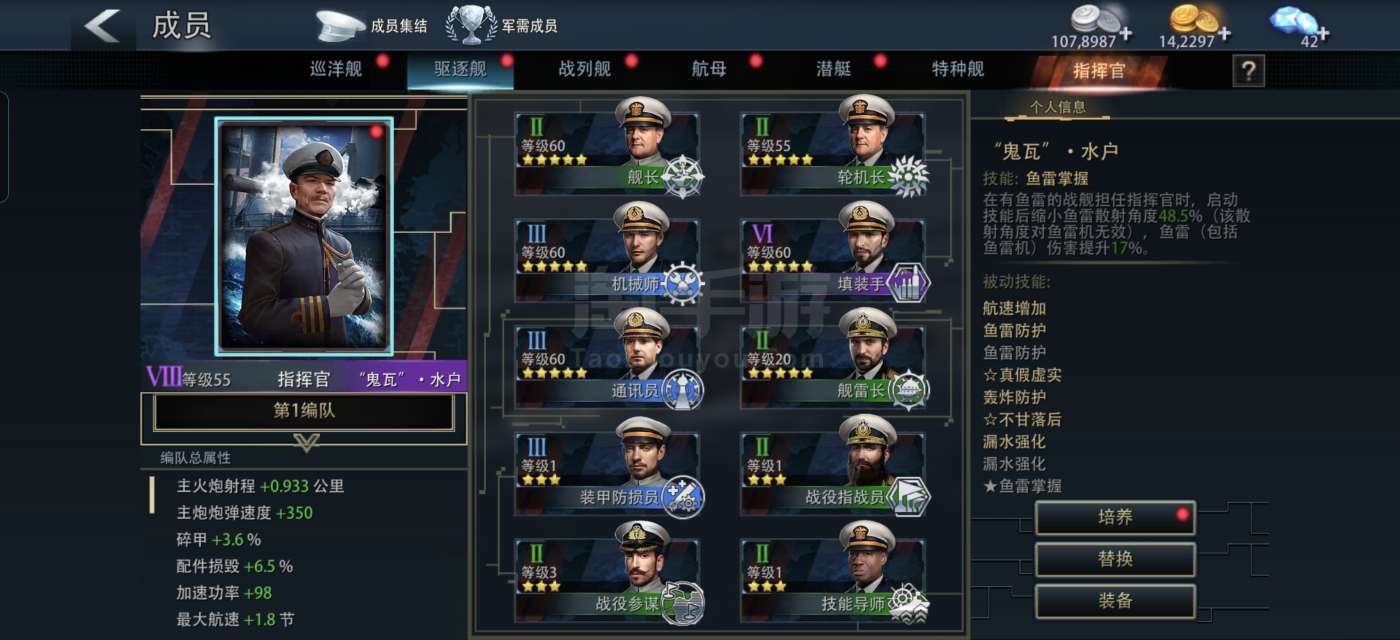Image resolution: width=1400 pixels, height=640 pixels.
Task: Select the 潜艇 tab
Action: (834, 69)
